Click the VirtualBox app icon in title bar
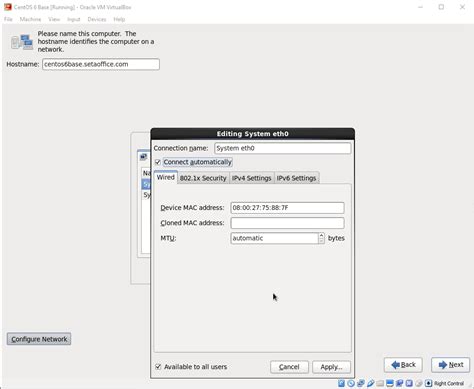This screenshot has width=474, height=389. [7, 7]
